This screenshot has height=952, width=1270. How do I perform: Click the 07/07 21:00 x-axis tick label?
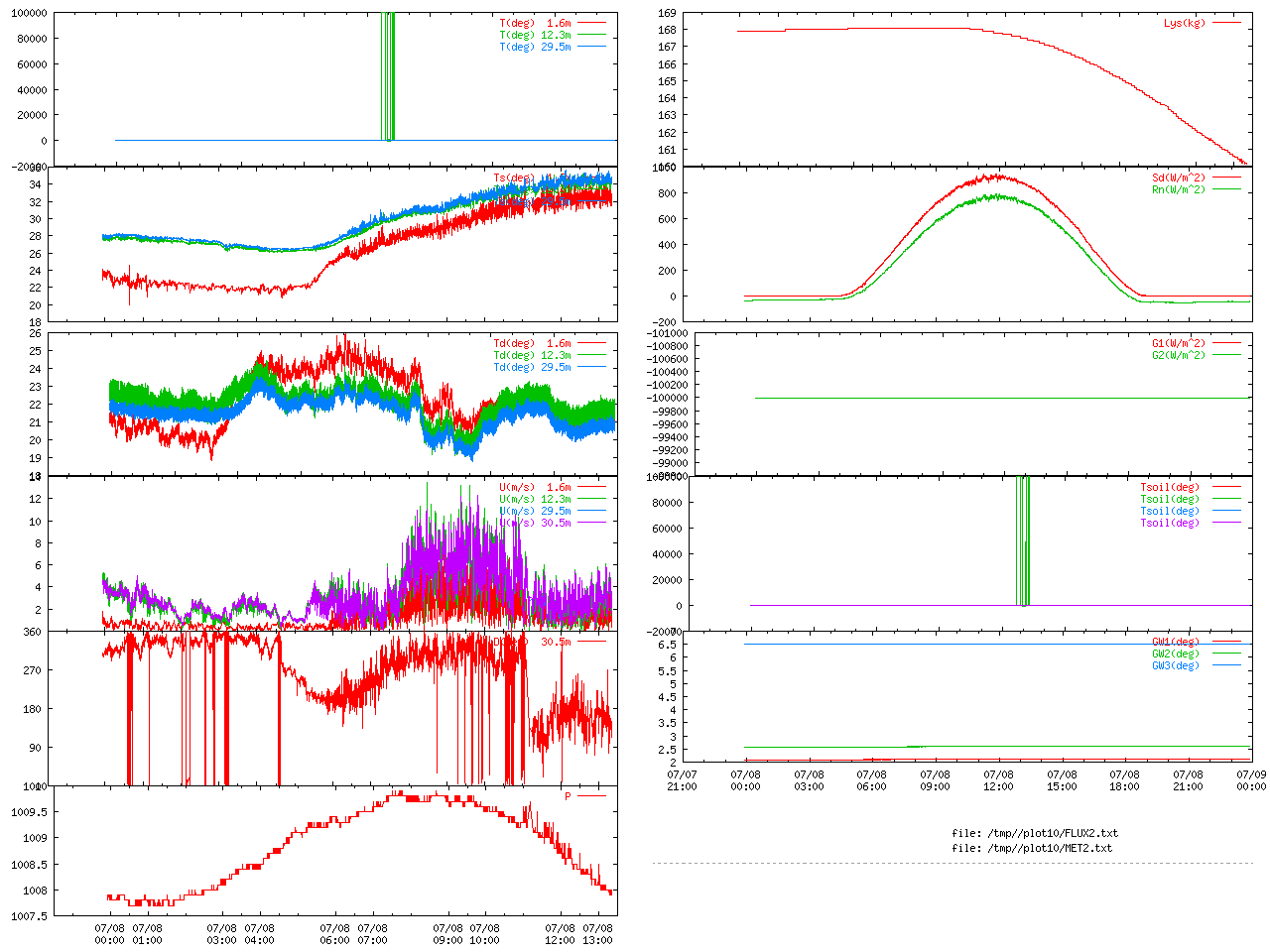682,780
